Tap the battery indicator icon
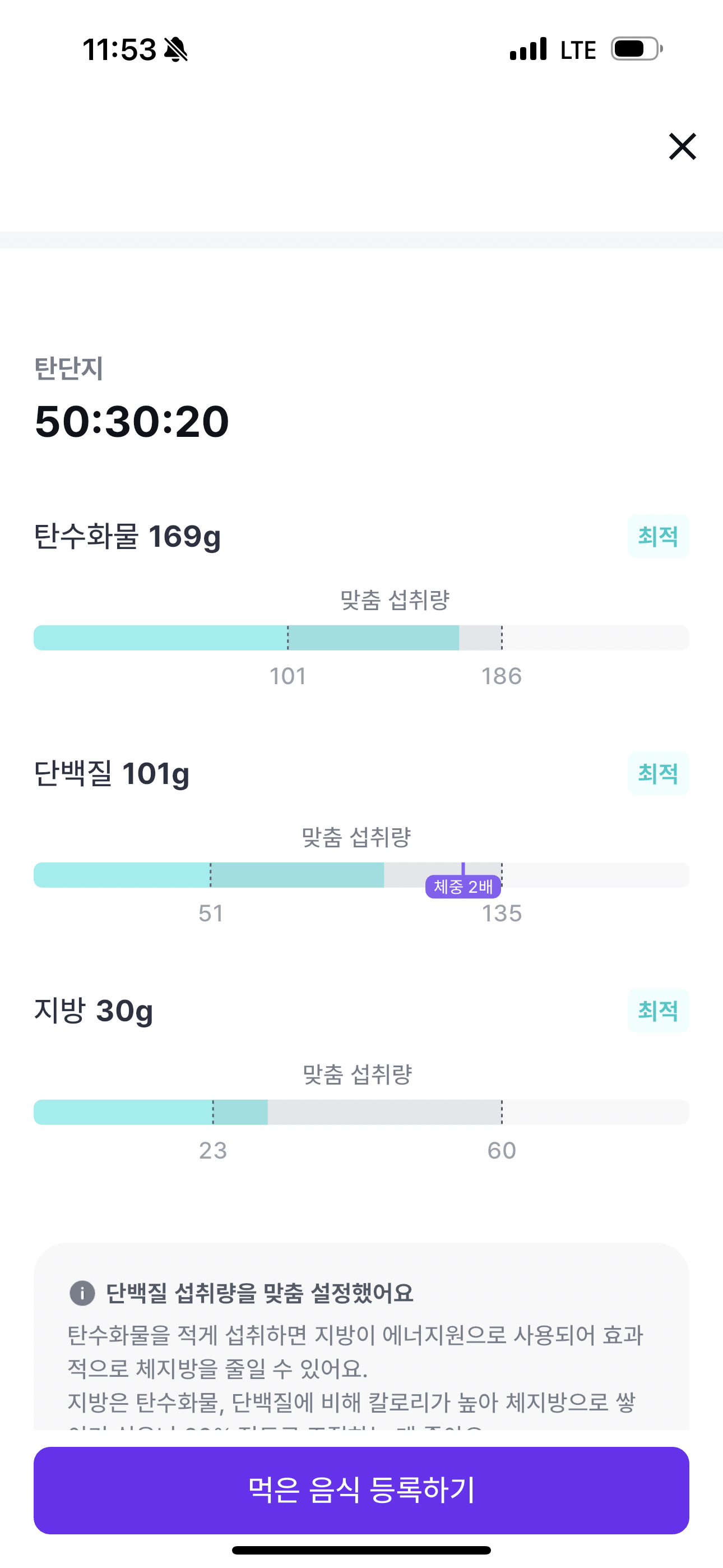Viewport: 723px width, 1568px height. pos(636,49)
